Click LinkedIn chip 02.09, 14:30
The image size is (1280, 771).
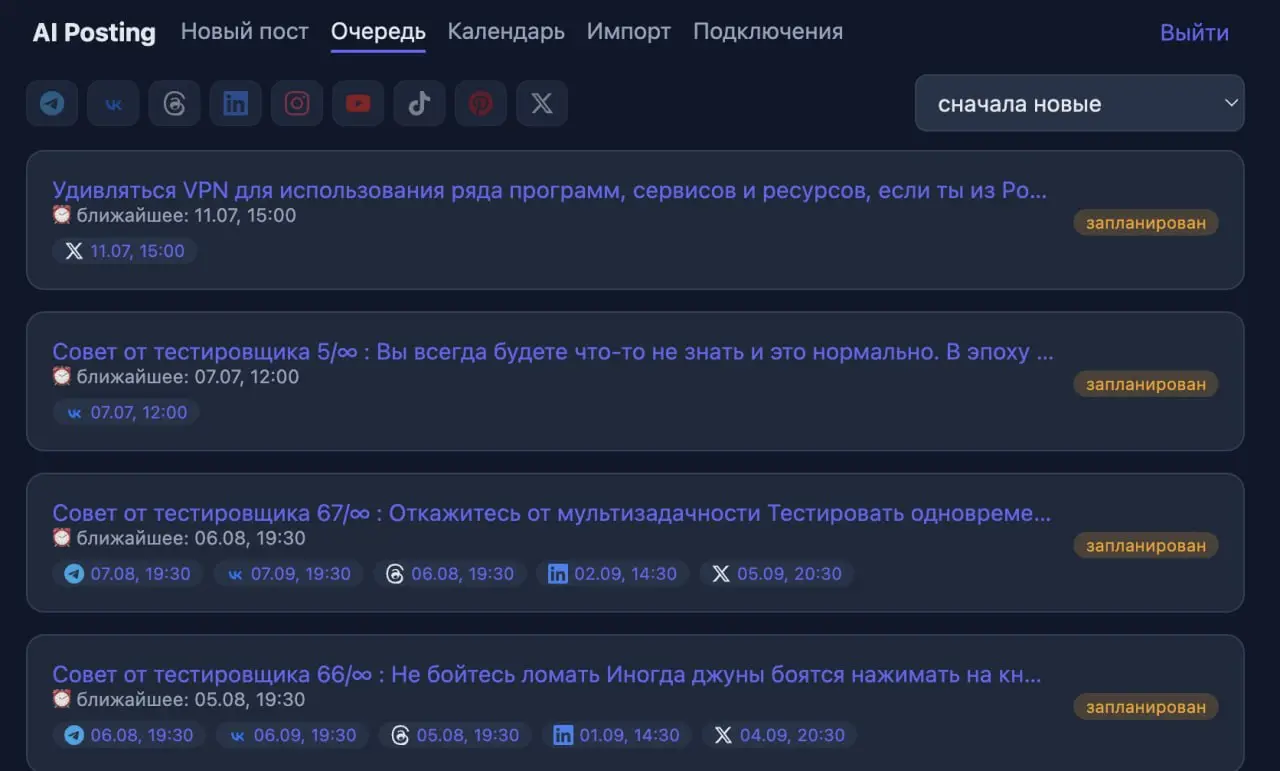[613, 574]
